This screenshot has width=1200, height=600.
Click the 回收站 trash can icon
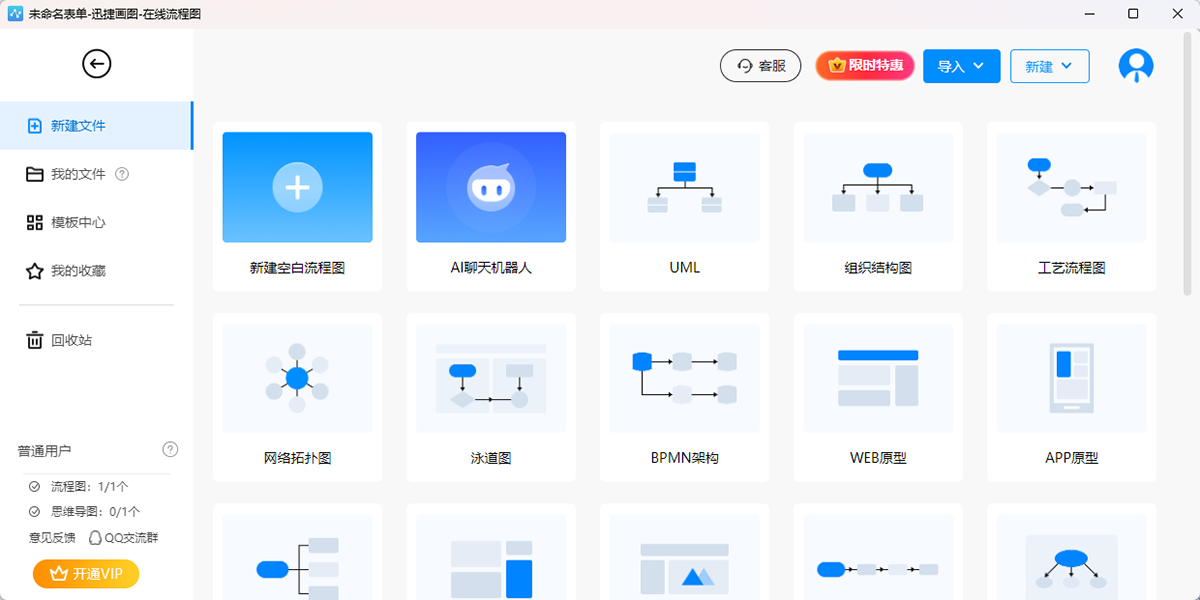[35, 340]
